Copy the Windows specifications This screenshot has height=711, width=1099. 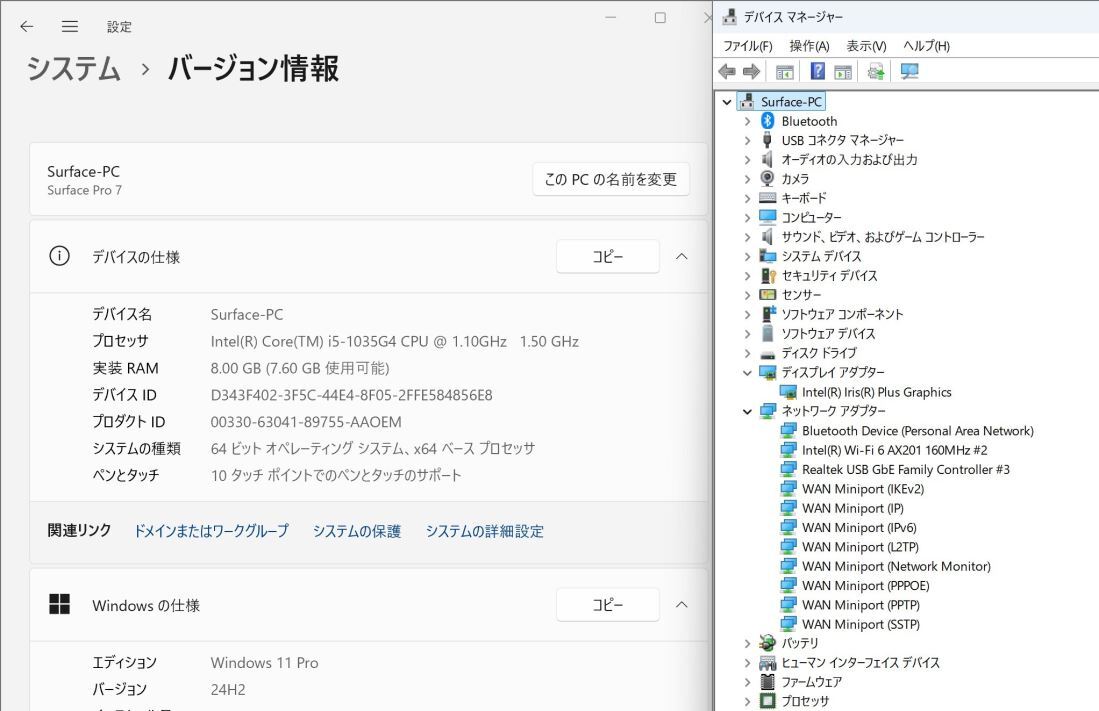pyautogui.click(x=608, y=604)
